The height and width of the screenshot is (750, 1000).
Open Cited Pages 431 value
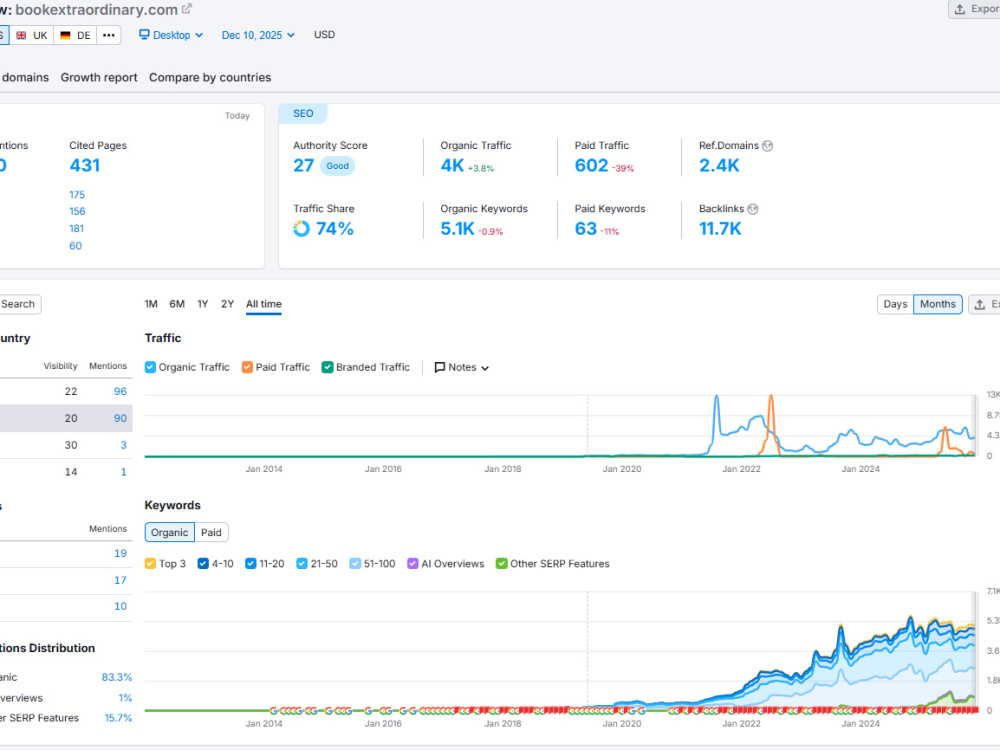(x=85, y=166)
